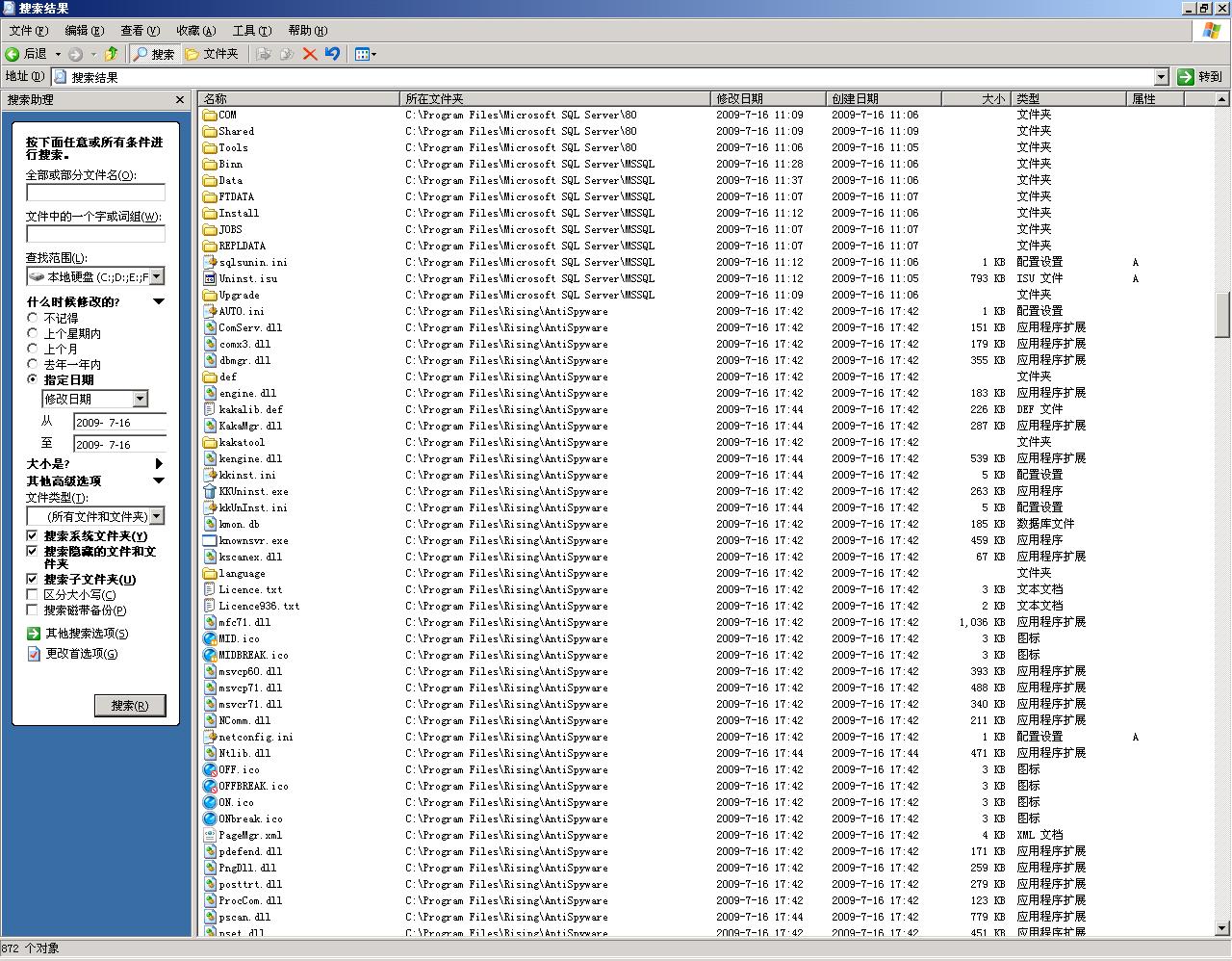This screenshot has height=961, width=1232.
Task: Select the 不记得 radio option
Action: 33,318
